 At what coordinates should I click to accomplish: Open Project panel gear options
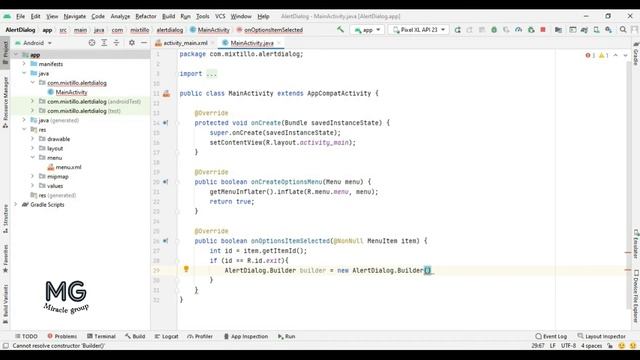pos(131,42)
